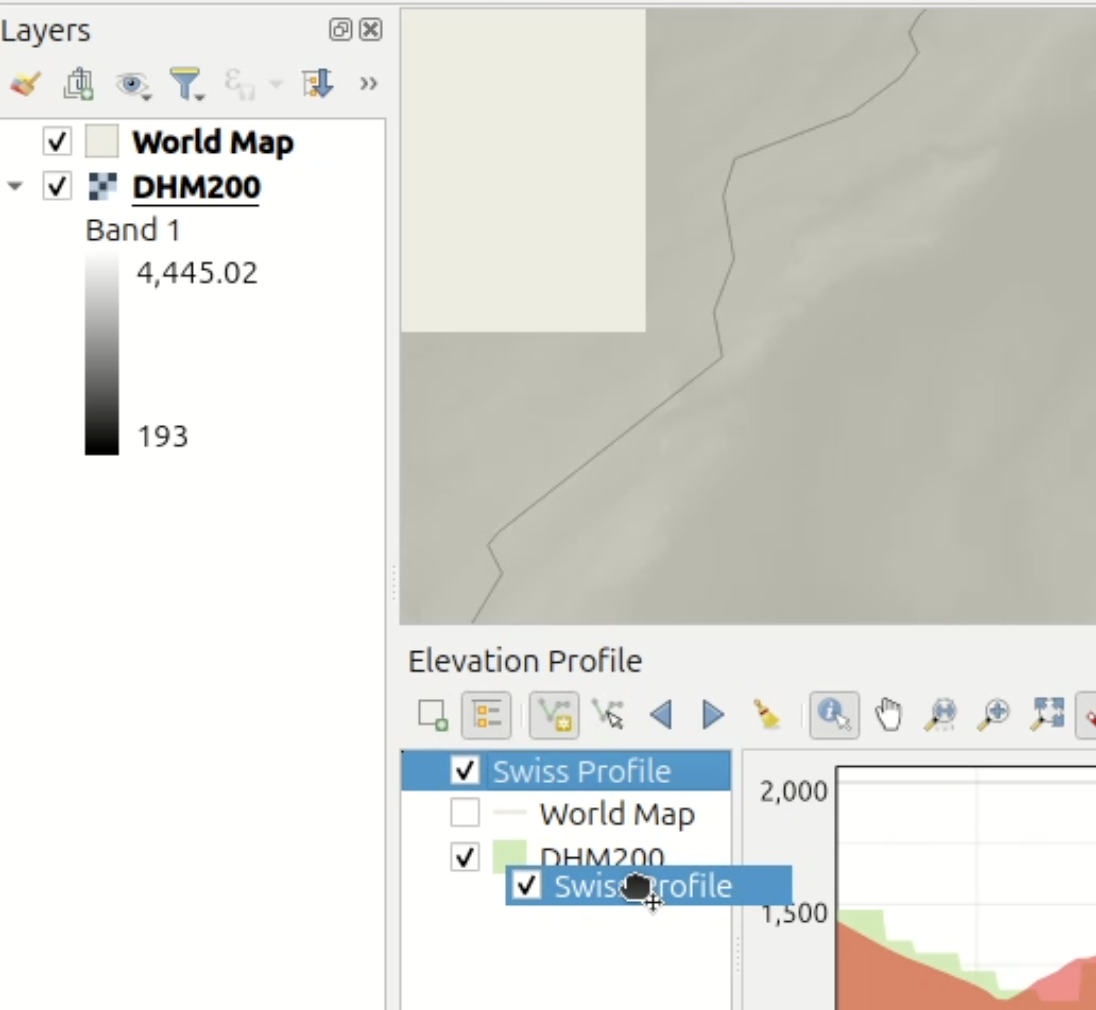Toggle Show Layer Tree button in profile

(x=487, y=715)
